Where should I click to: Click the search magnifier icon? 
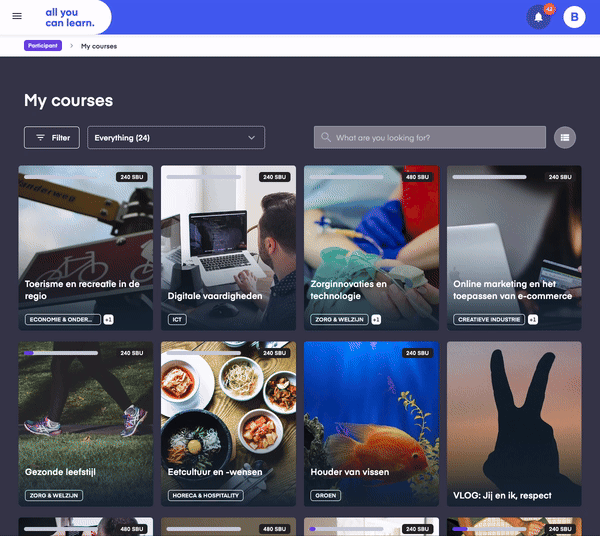pyautogui.click(x=325, y=137)
